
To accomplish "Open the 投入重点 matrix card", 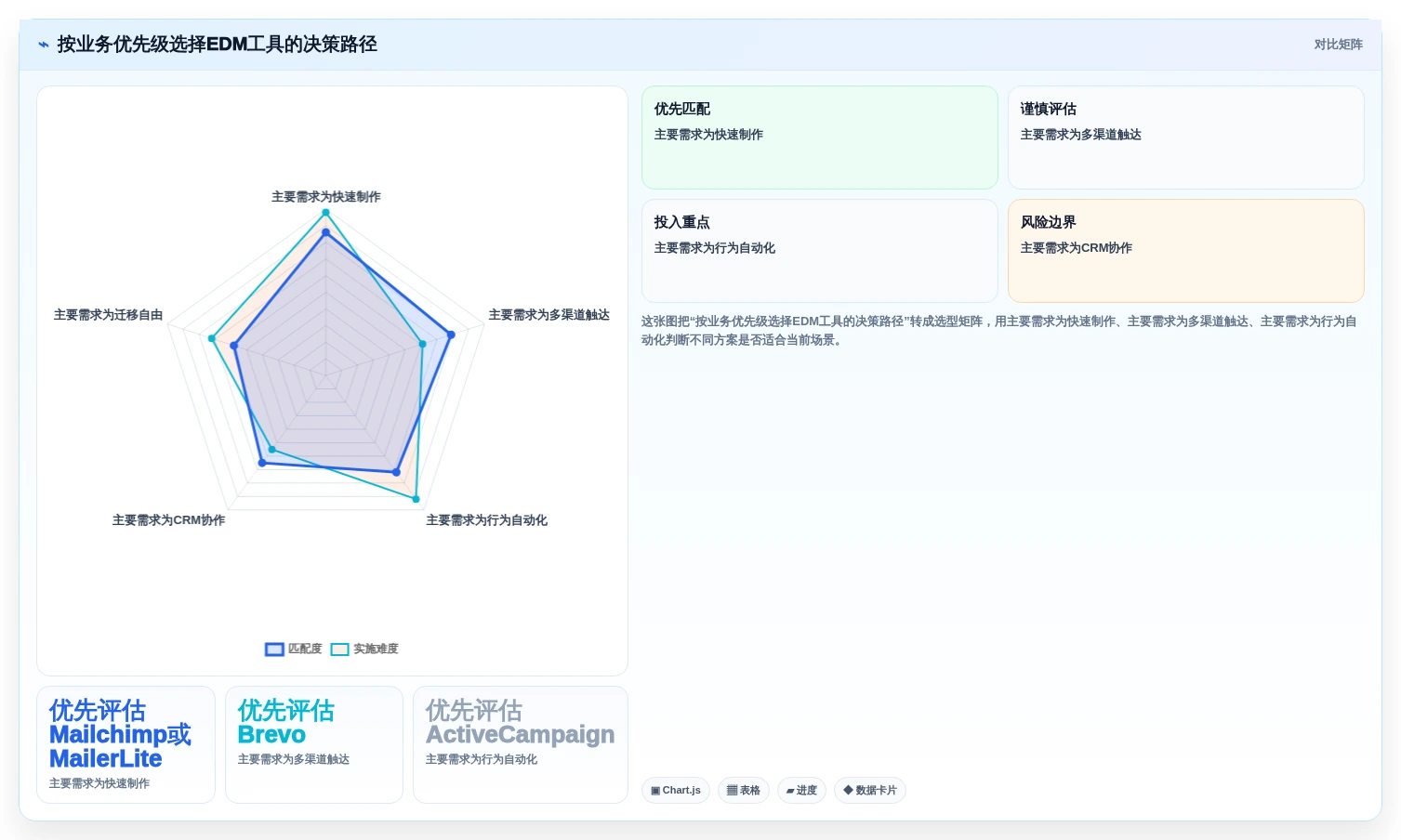I will pyautogui.click(x=820, y=251).
